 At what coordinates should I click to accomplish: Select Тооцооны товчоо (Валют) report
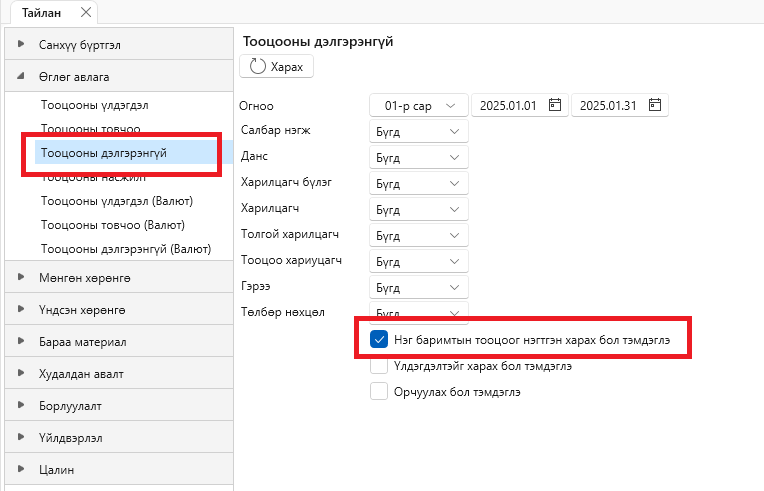click(x=113, y=225)
